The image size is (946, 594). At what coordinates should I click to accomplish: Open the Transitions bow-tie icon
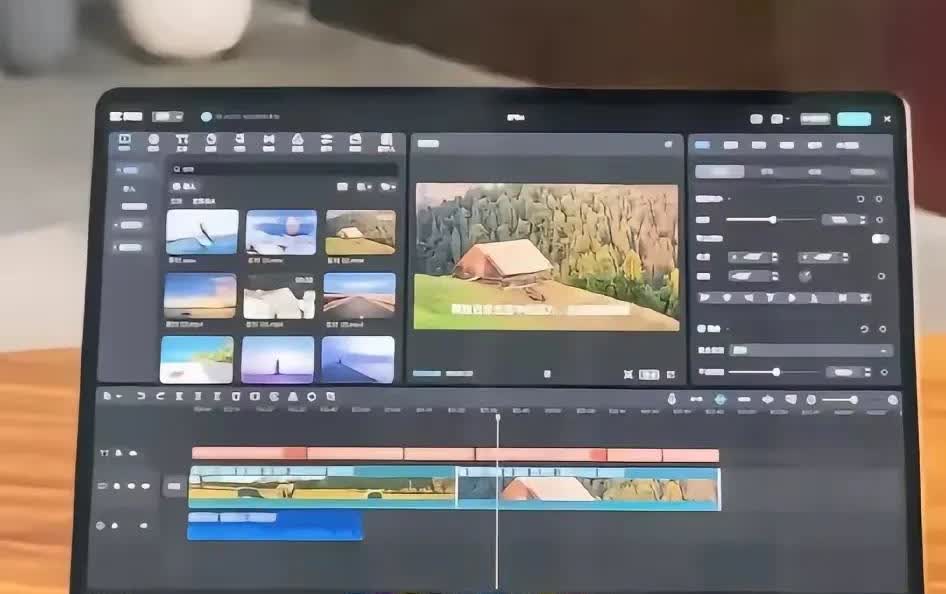pos(268,142)
